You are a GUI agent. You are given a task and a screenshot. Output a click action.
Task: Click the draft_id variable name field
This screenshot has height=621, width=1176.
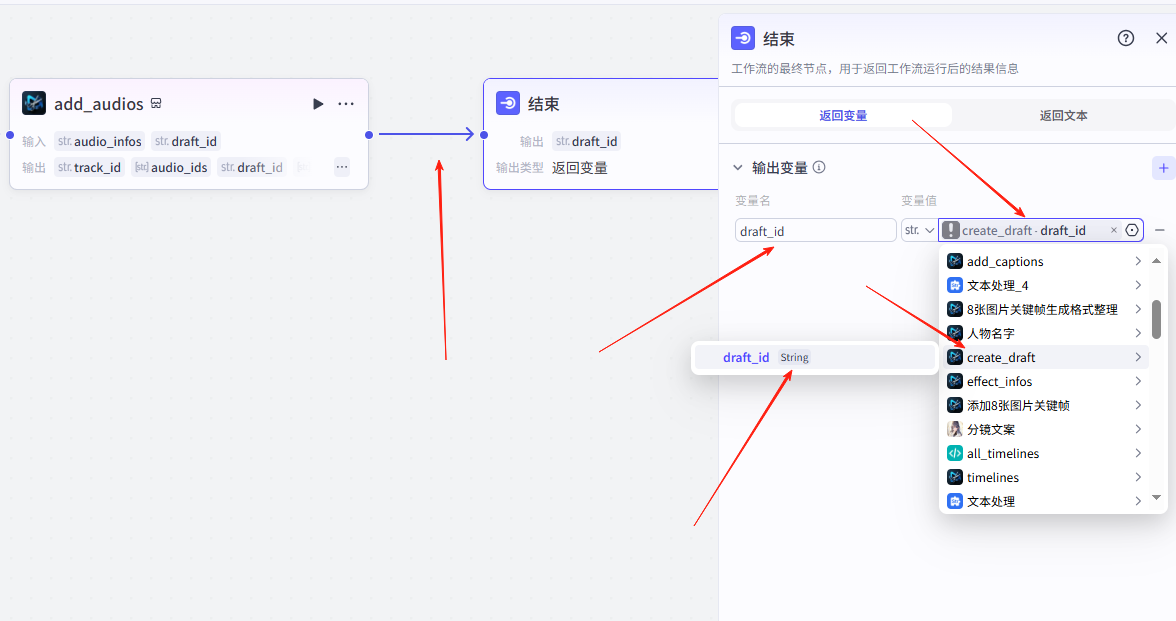[x=815, y=231]
